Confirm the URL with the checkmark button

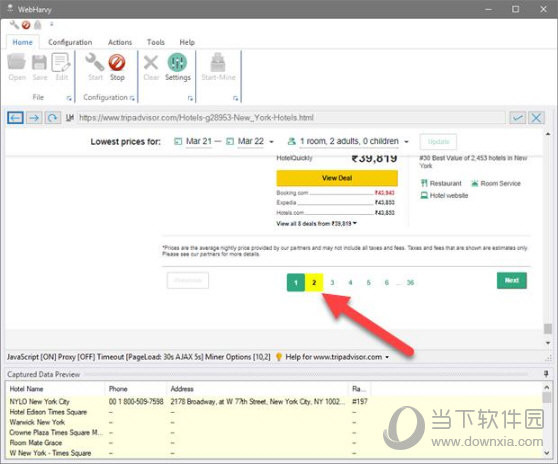pos(517,117)
